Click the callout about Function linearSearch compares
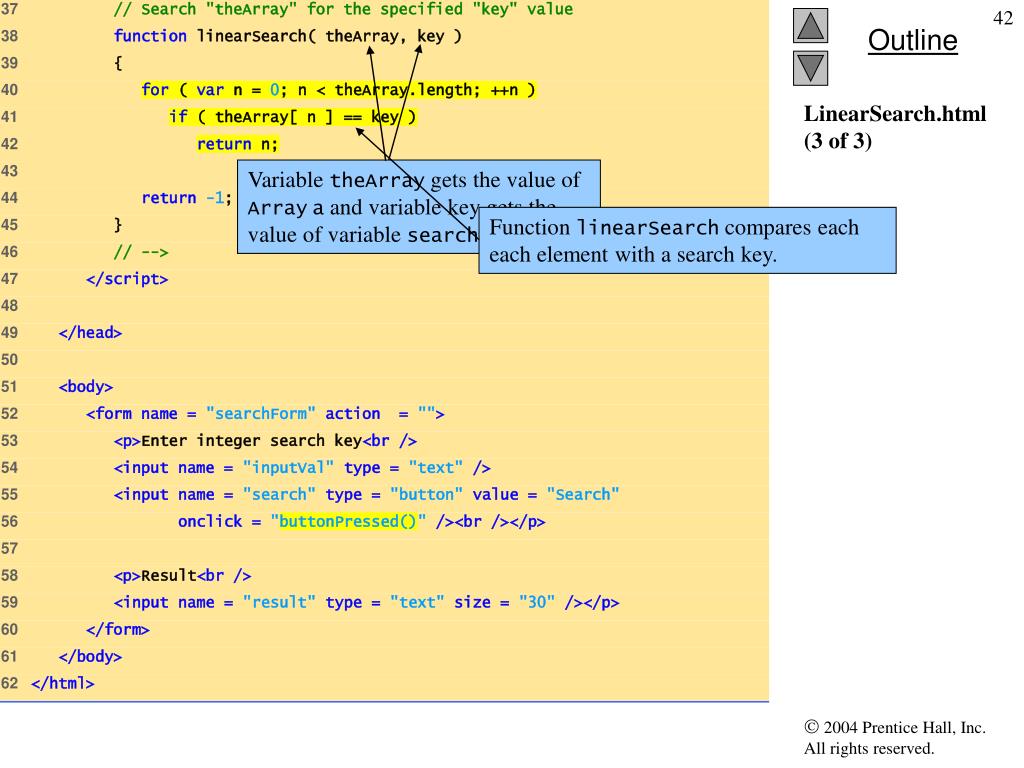Viewport: 1024px width, 768px height. [x=687, y=240]
